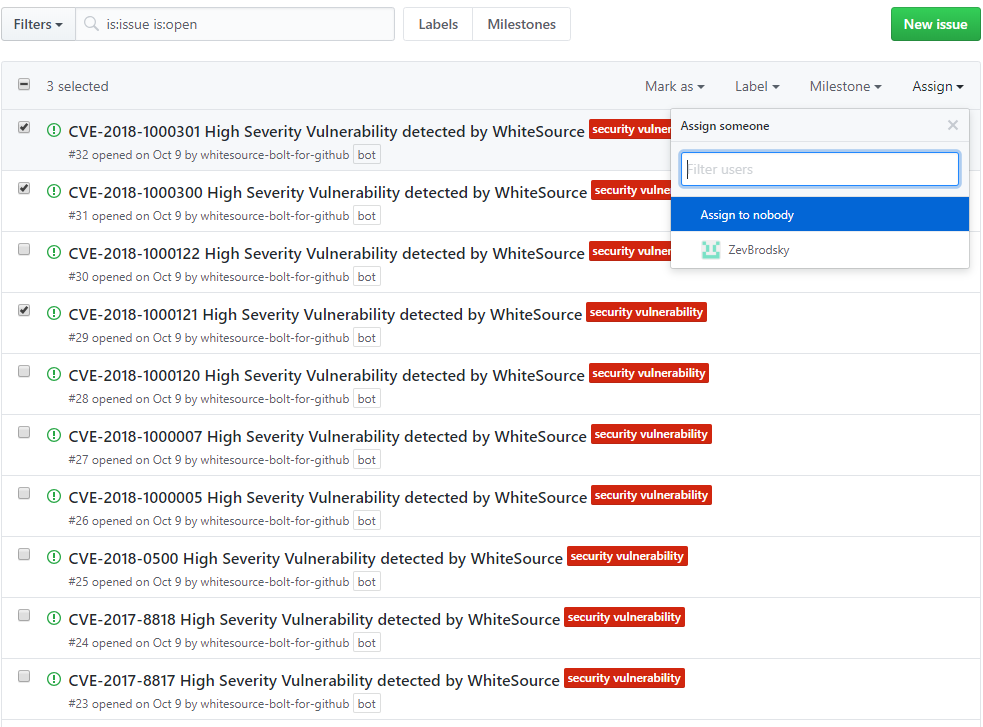Click ZevBrodsky's avatar in the assignee list

[711, 249]
